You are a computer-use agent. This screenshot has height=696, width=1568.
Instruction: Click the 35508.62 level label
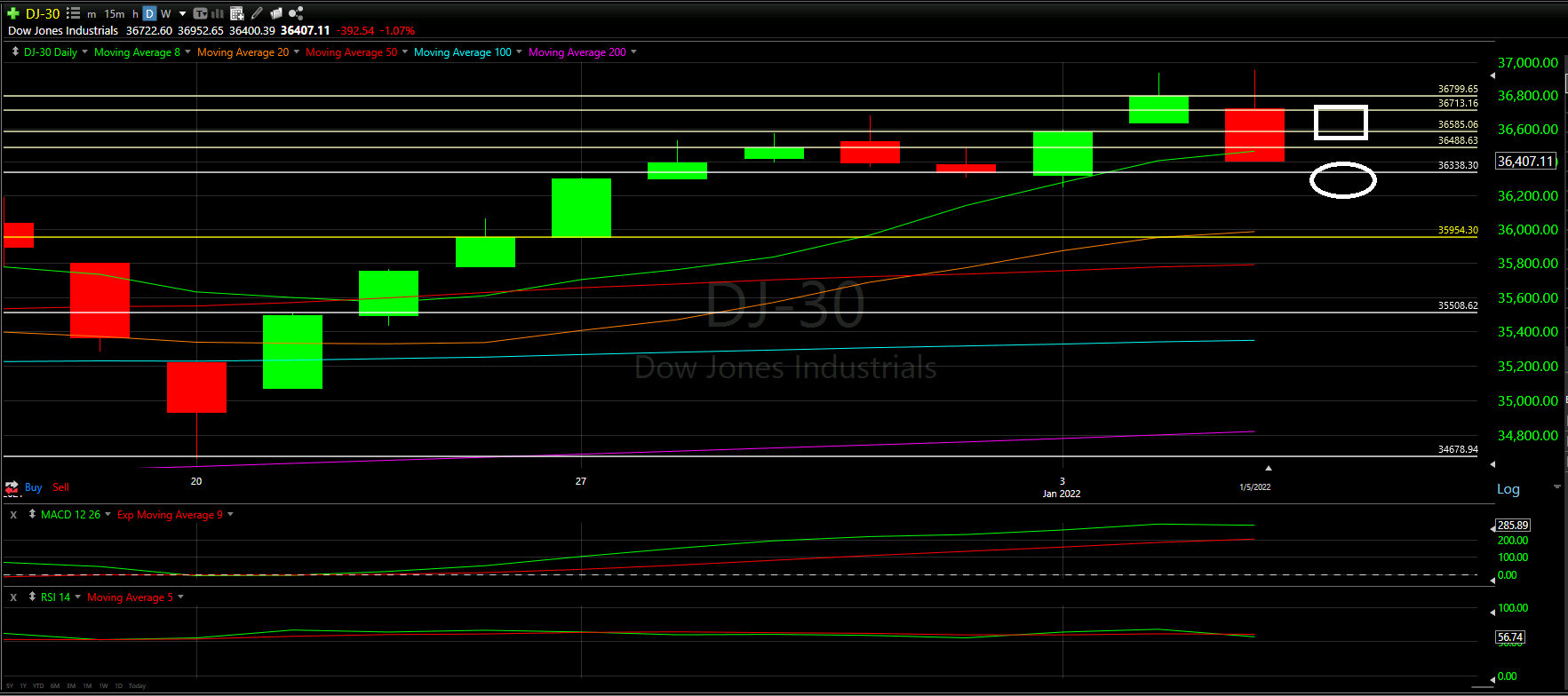(x=1458, y=305)
